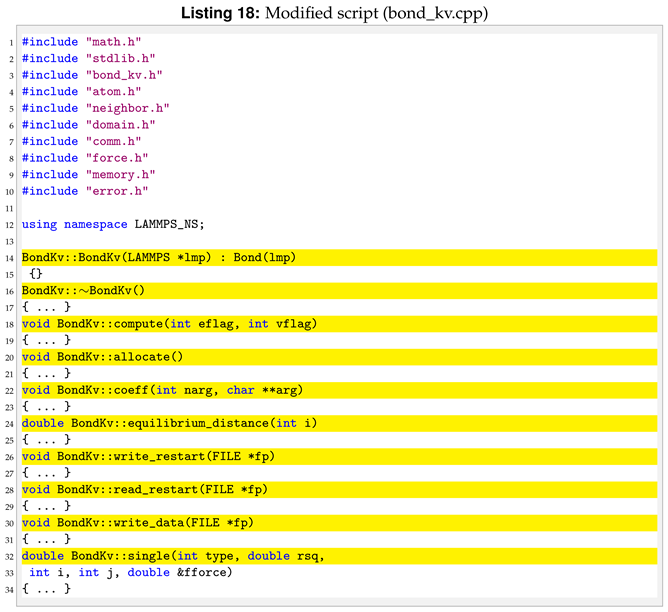Select the '#include "neighbor.h"' line
668x612 pixels.
(95, 108)
